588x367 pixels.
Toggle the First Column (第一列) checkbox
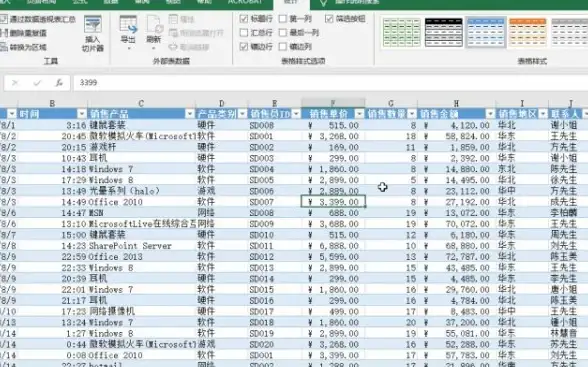(x=283, y=18)
